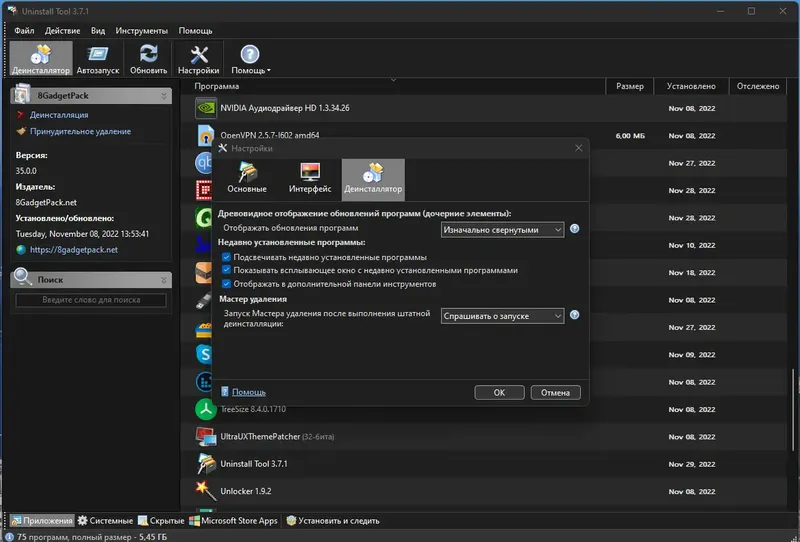Click help icon next to Спрашивать о запуске
This screenshot has height=542, width=800.
pyautogui.click(x=574, y=315)
